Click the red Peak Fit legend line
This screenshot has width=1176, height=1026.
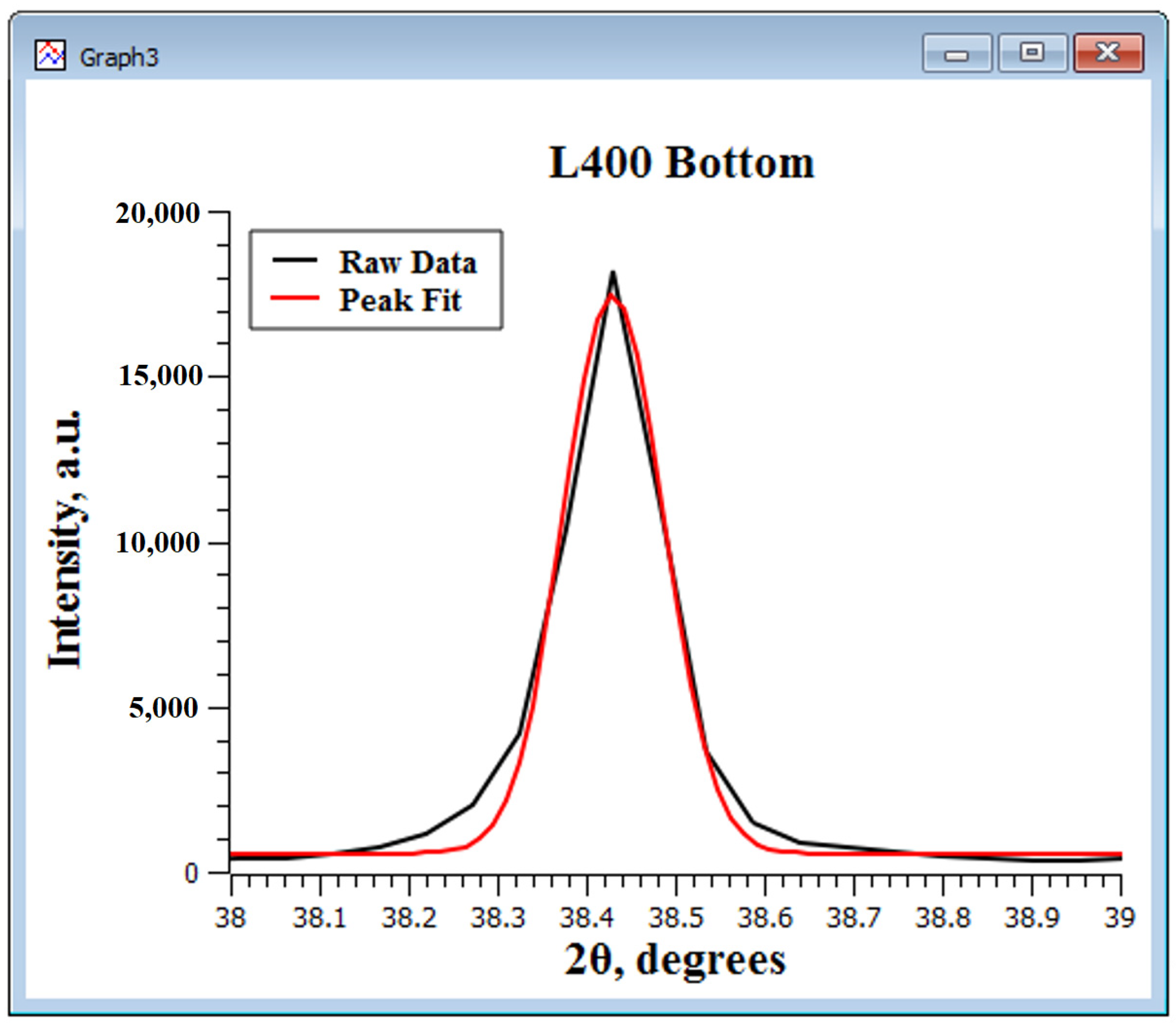click(294, 298)
